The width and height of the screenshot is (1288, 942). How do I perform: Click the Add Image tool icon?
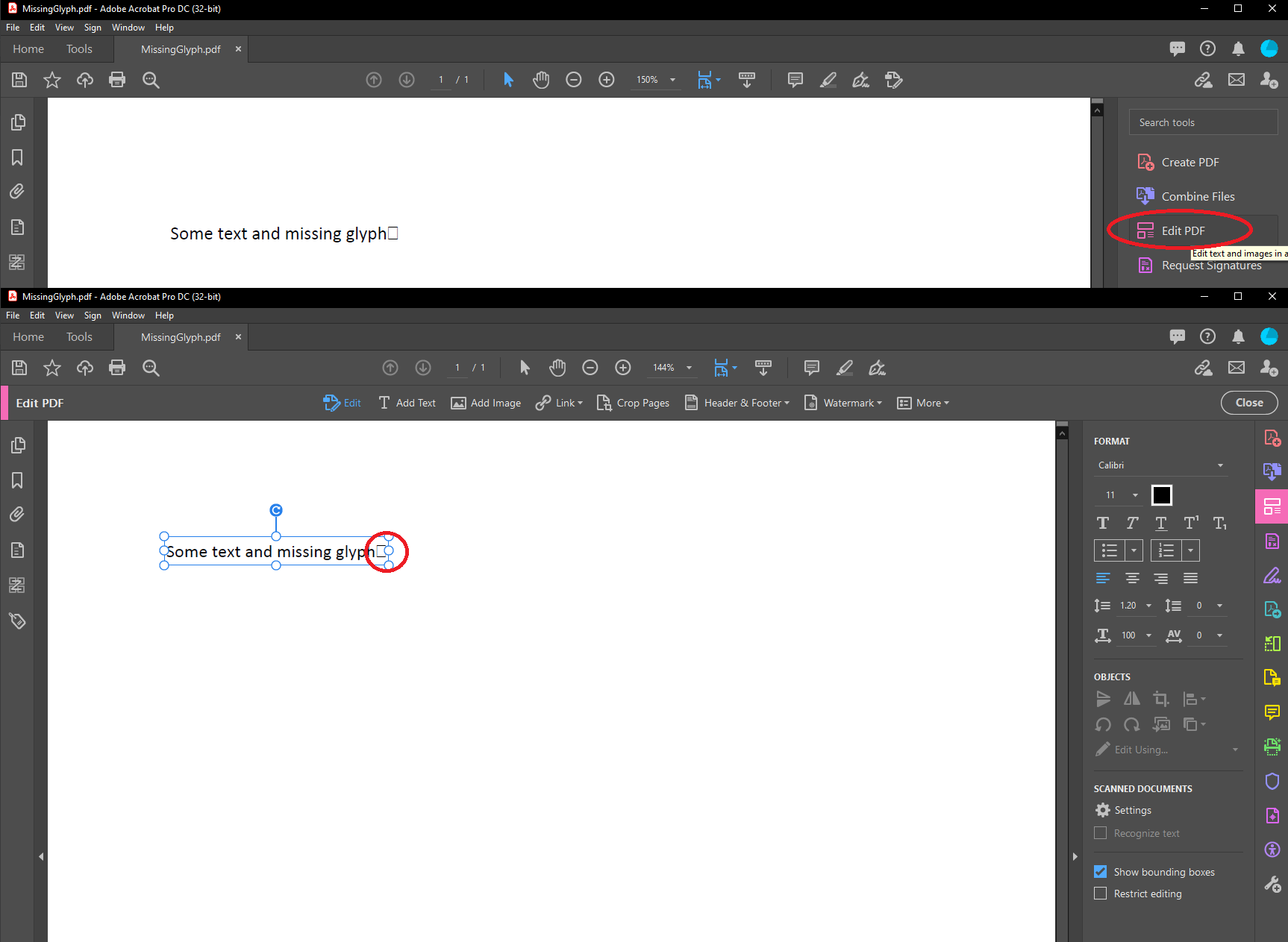click(x=458, y=404)
